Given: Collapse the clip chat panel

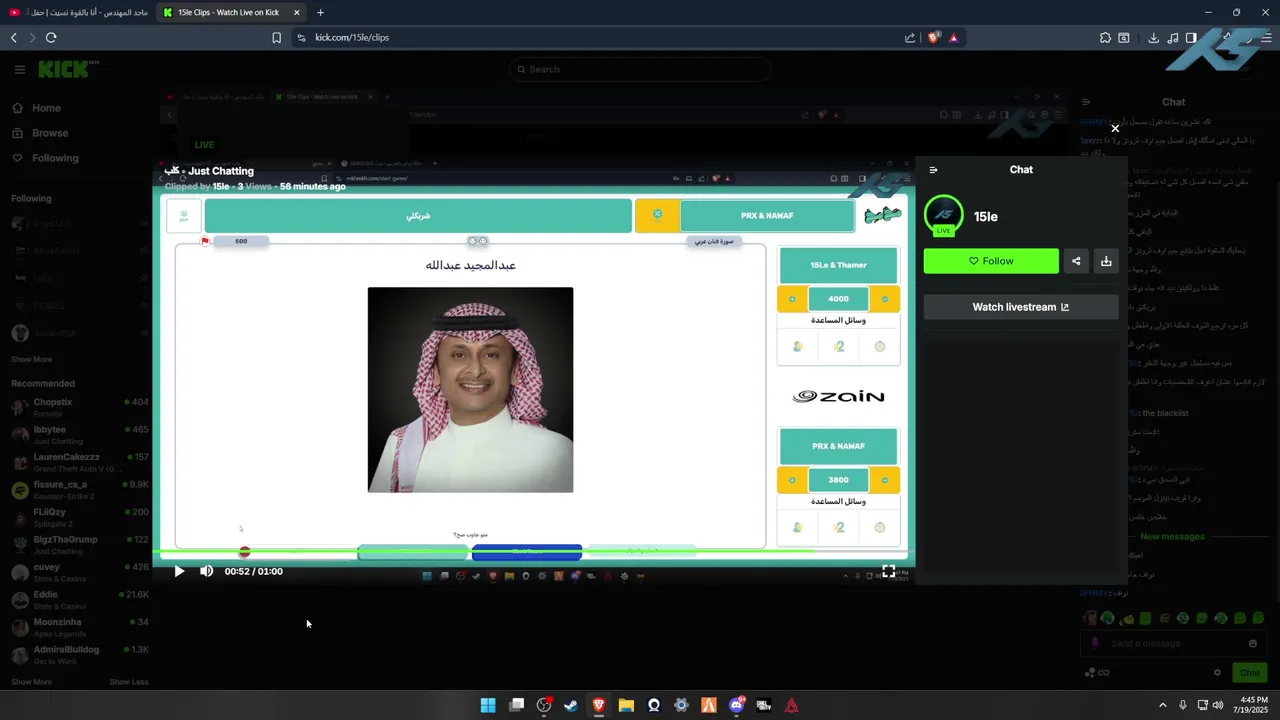Looking at the screenshot, I should coord(933,170).
